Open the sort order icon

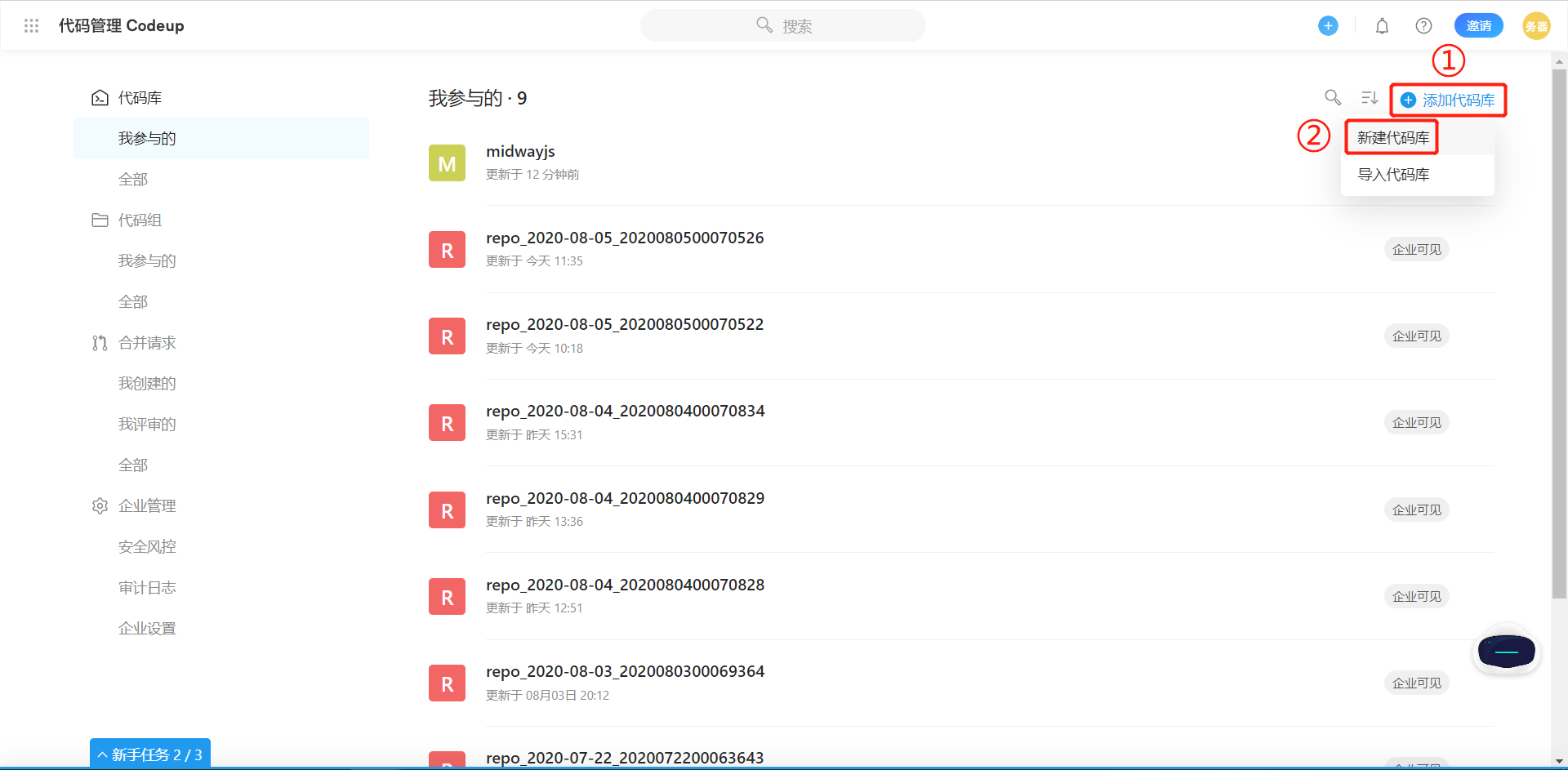pyautogui.click(x=1370, y=98)
